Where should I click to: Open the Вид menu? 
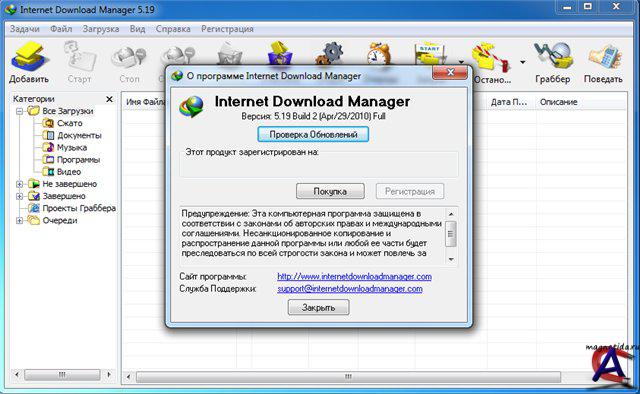click(138, 29)
